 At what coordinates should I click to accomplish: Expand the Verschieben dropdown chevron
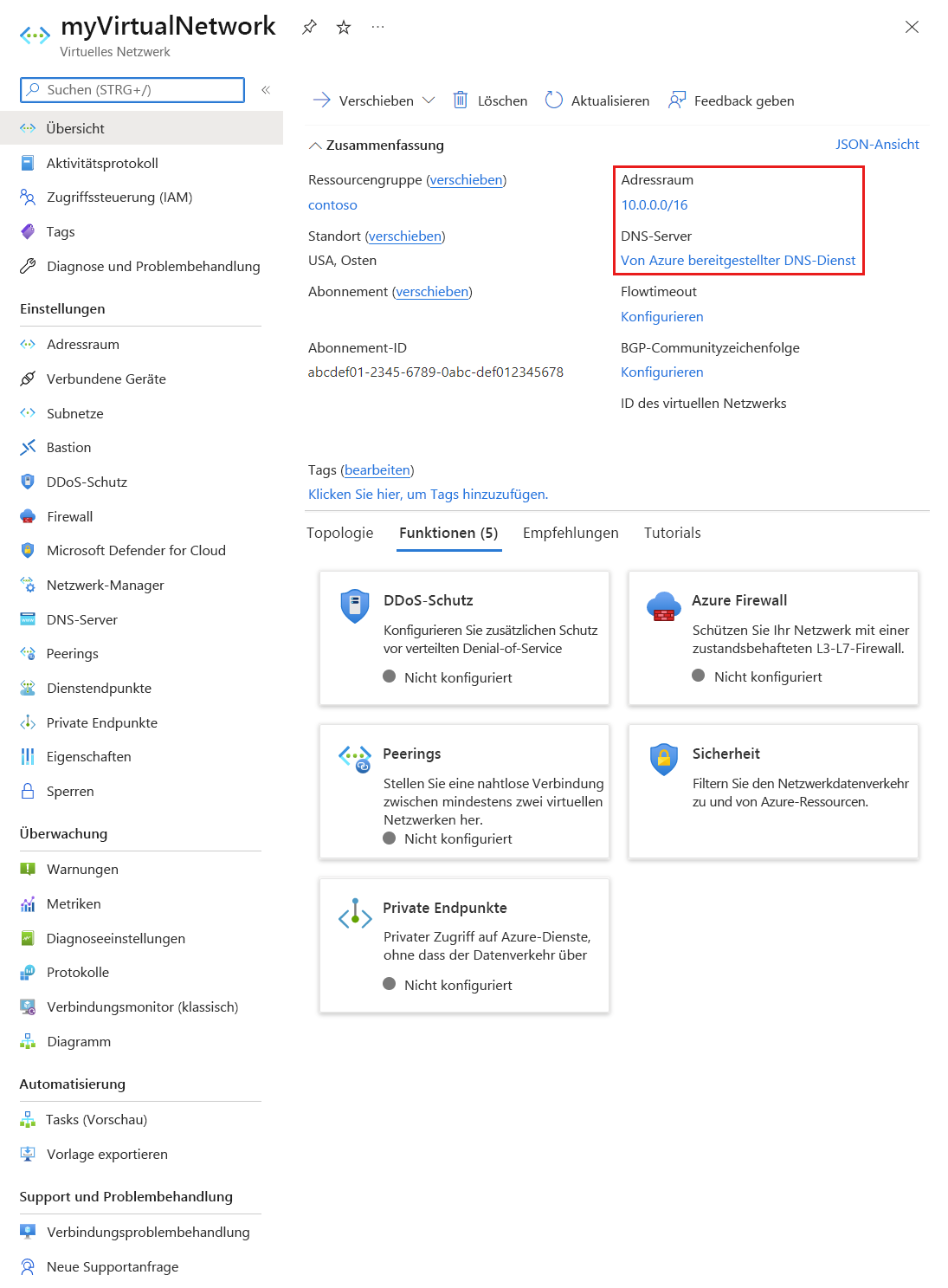point(429,100)
